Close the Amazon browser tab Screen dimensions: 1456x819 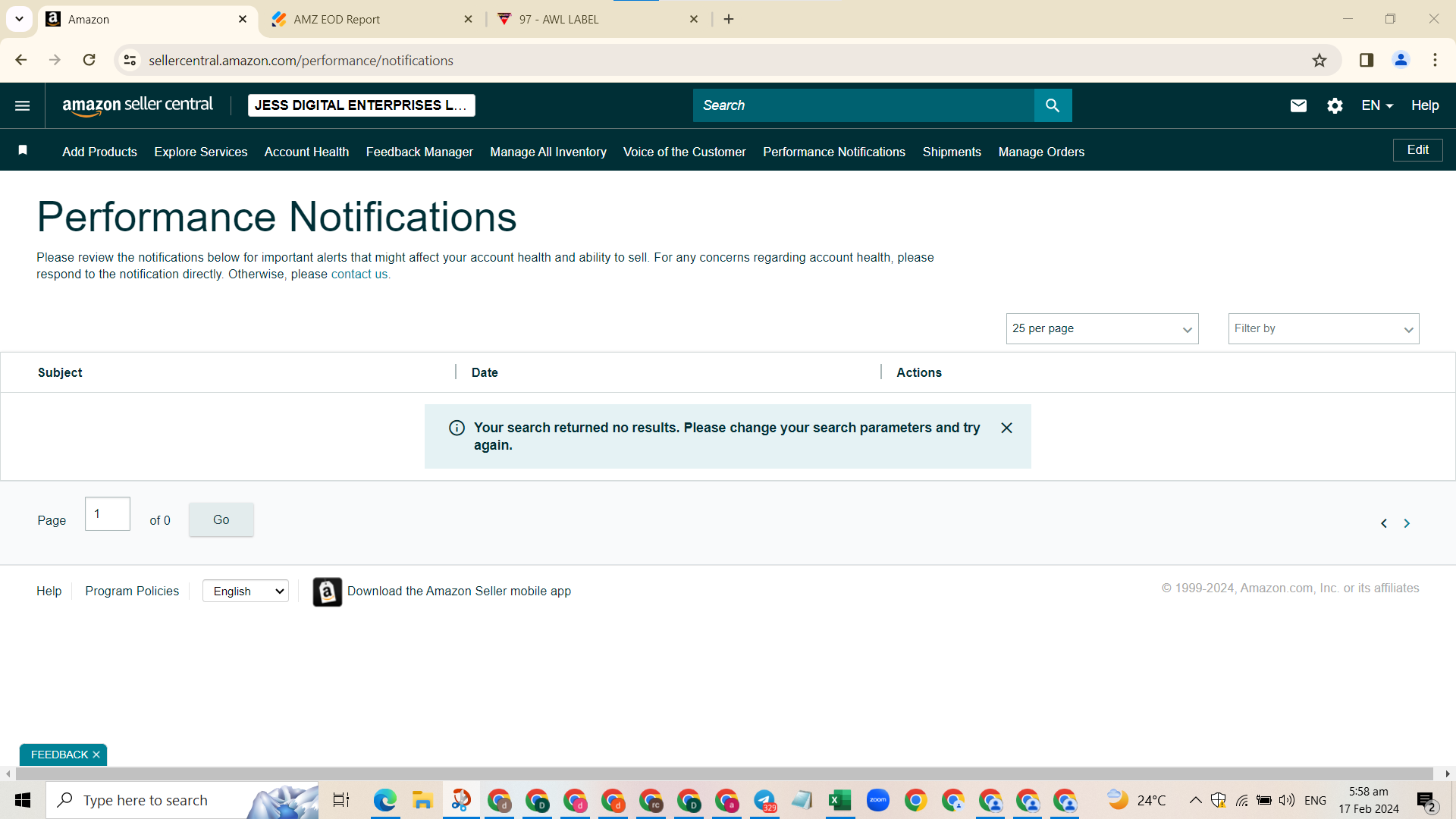pos(243,19)
